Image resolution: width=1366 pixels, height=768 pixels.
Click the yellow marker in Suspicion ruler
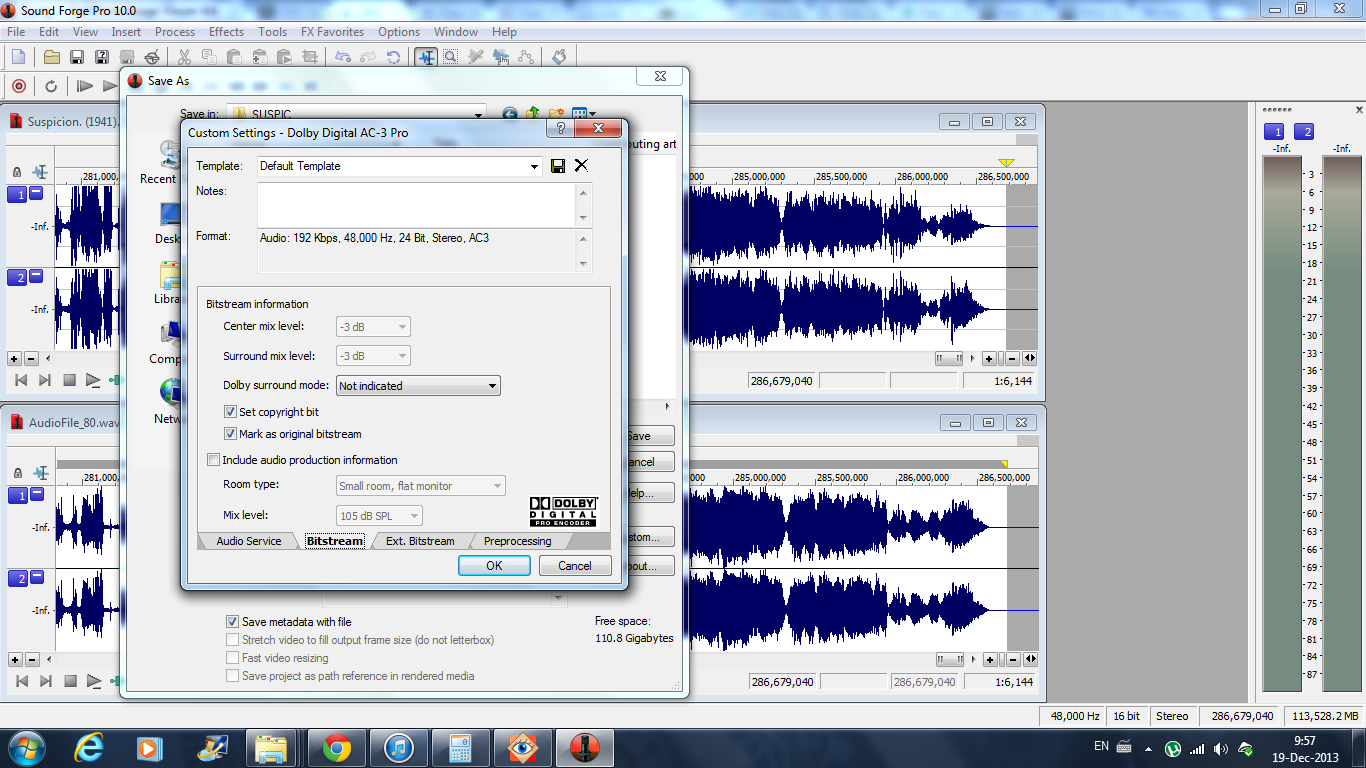[1006, 162]
